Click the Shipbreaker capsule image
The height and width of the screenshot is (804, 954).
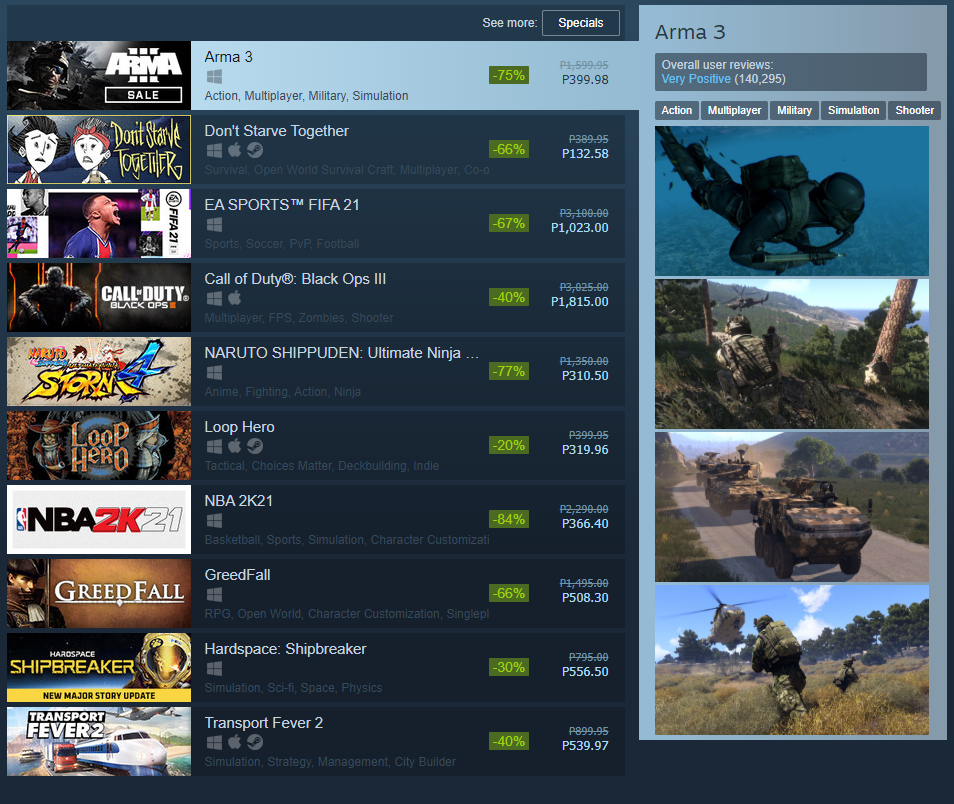[x=99, y=668]
